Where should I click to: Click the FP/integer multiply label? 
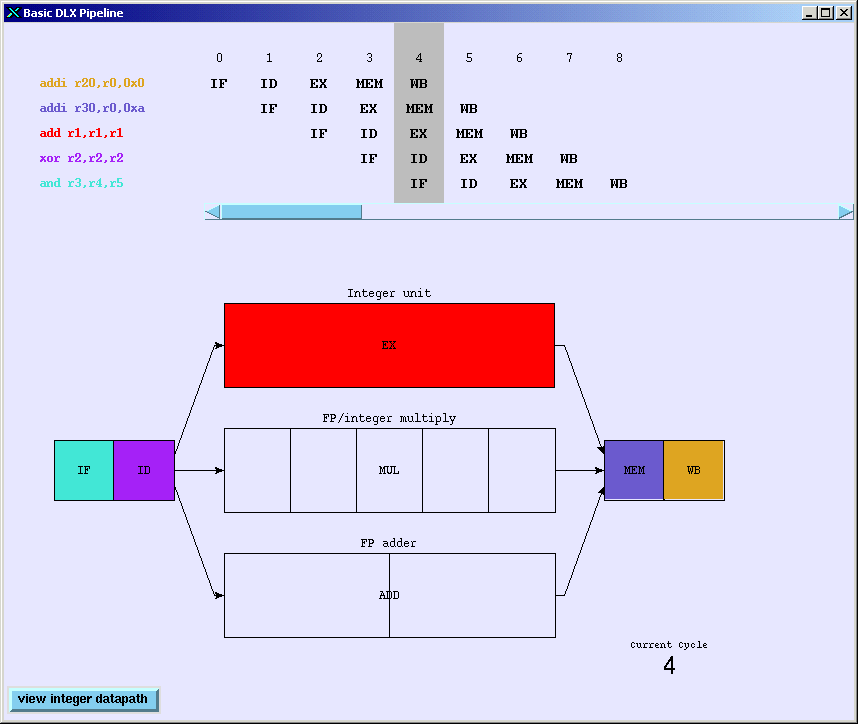tap(389, 419)
